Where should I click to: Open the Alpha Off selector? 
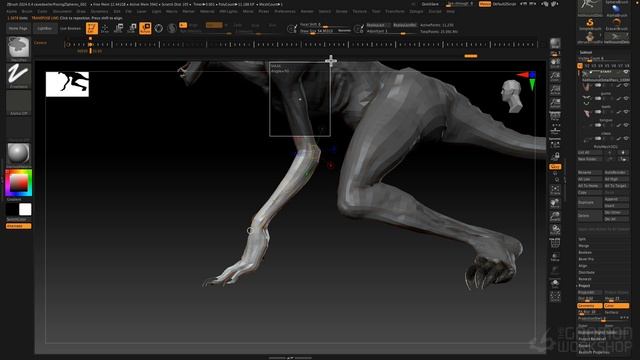click(x=19, y=103)
